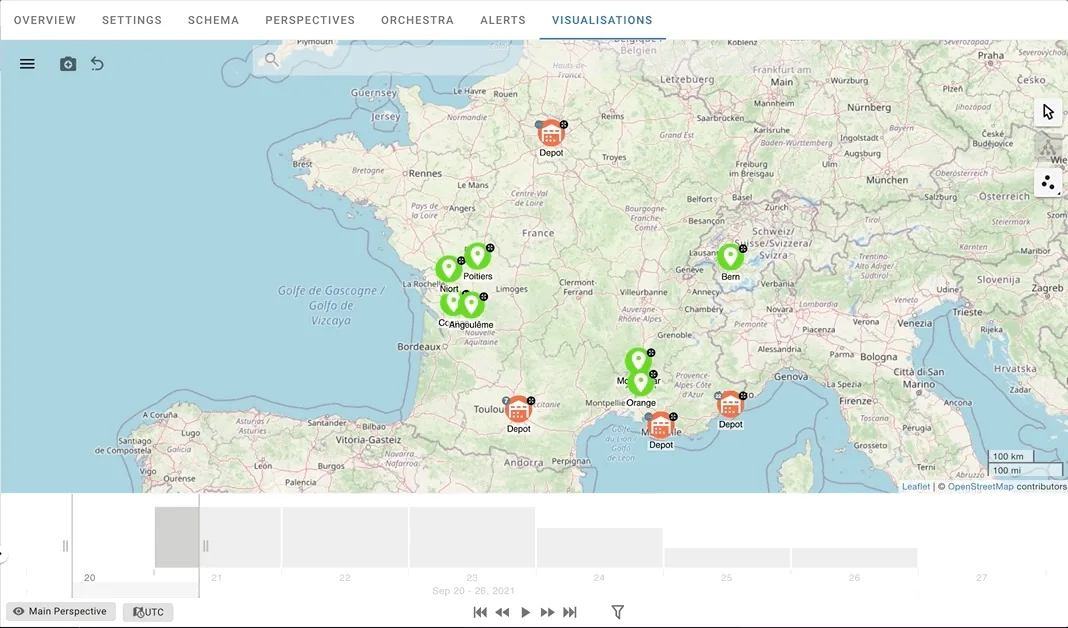This screenshot has width=1068, height=628.
Task: Click the Depot marker at Marseille
Action: click(x=660, y=426)
